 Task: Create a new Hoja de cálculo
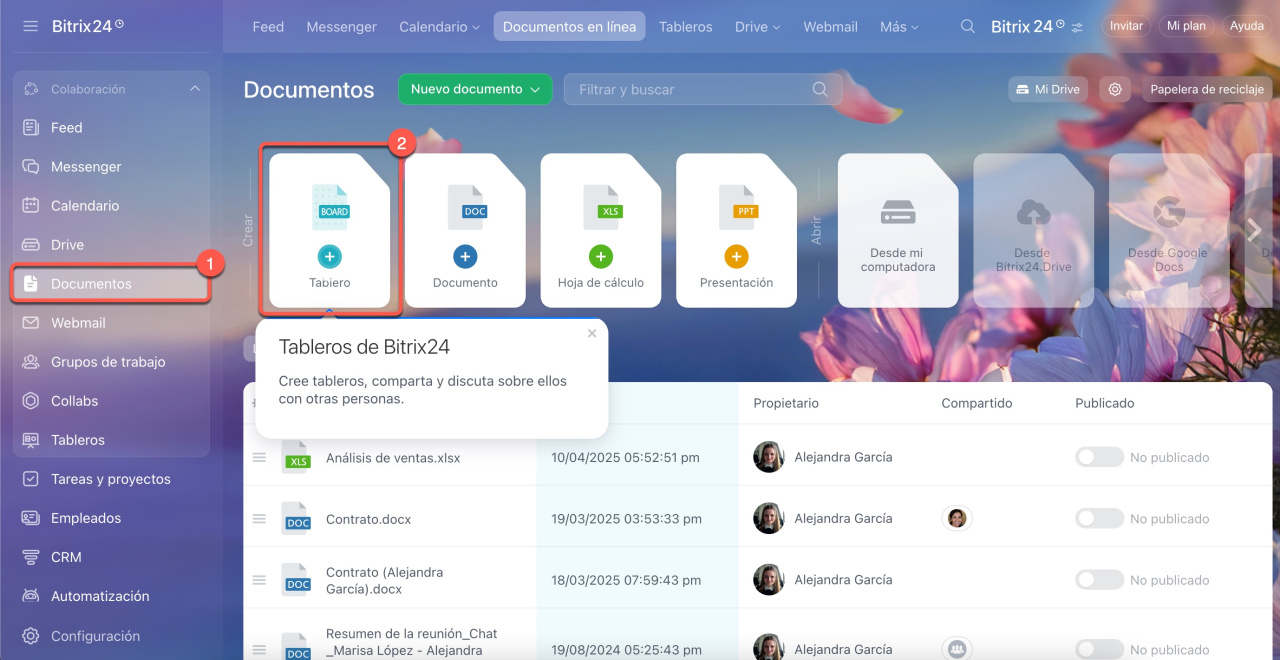coord(601,230)
